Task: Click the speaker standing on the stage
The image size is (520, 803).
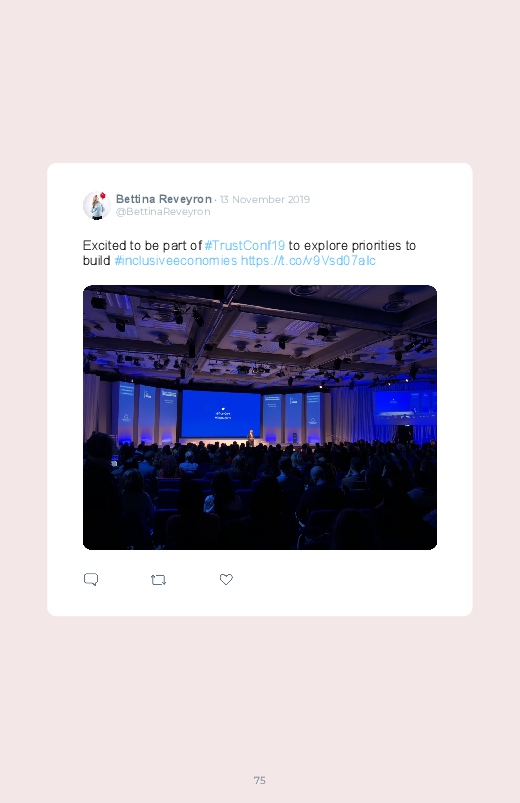Action: point(251,438)
